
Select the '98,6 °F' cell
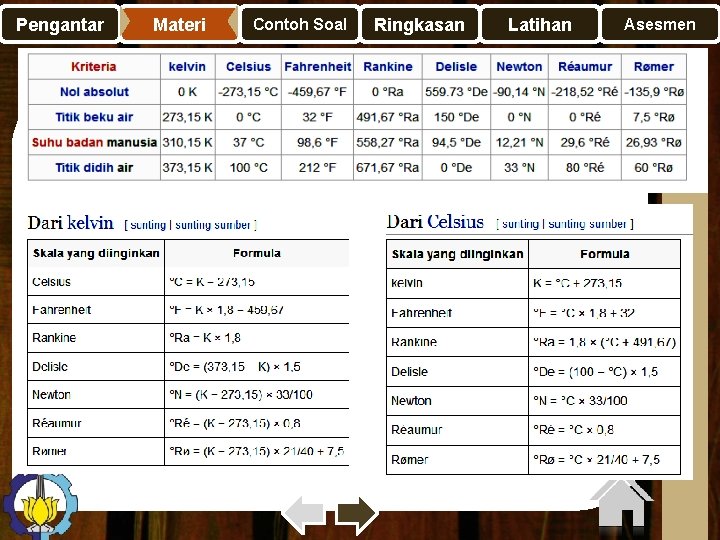click(x=317, y=142)
